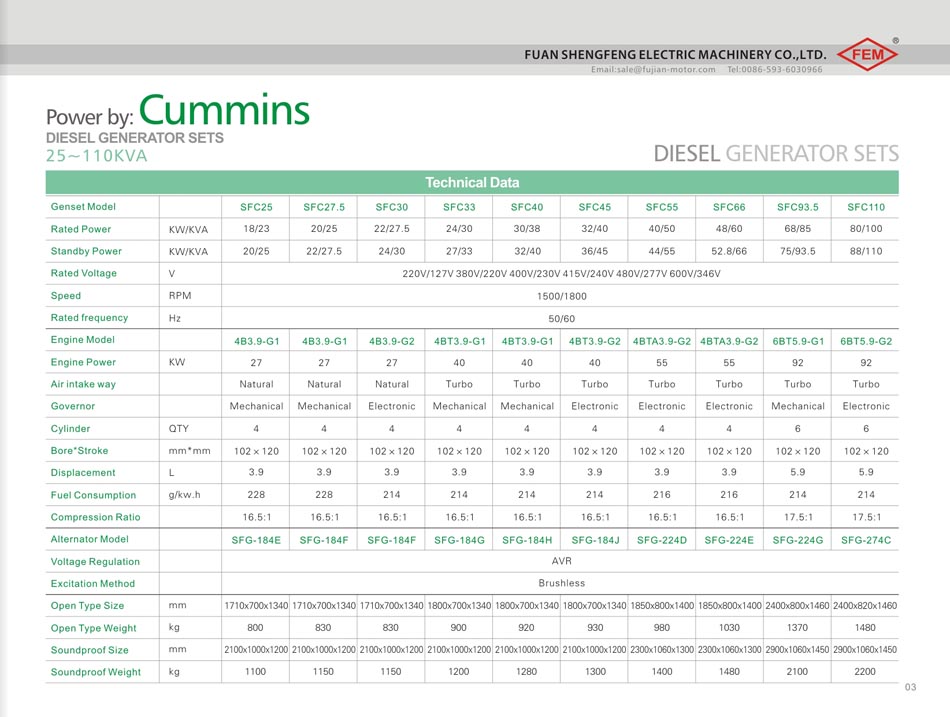Viewport: 950px width, 717px height.
Task: Click the Air intake way row label
Action: [x=83, y=384]
